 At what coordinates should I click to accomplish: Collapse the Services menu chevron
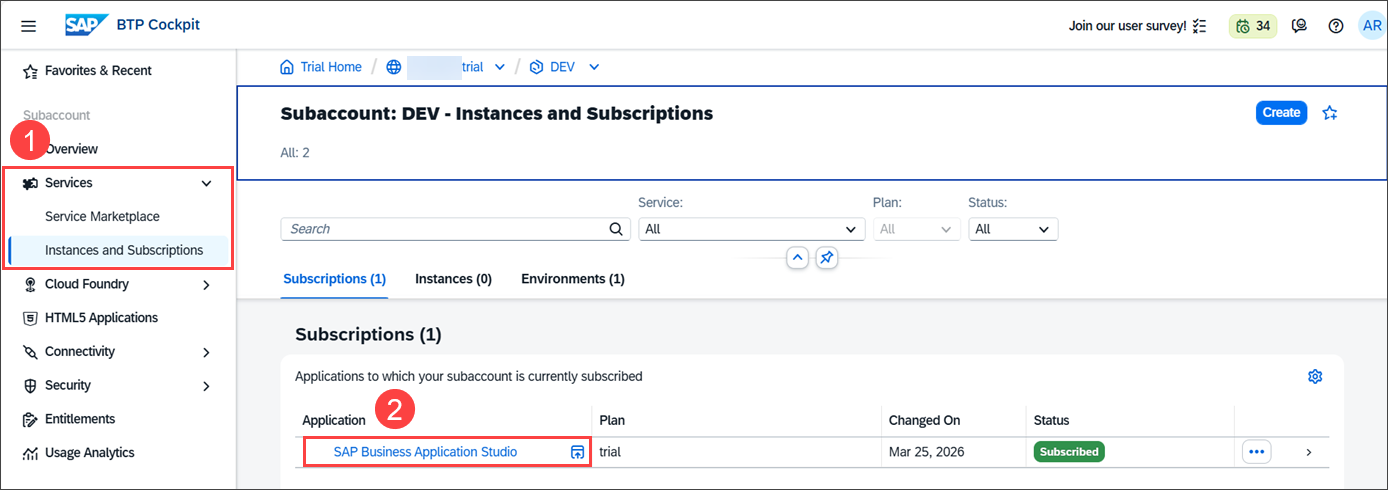click(x=207, y=183)
